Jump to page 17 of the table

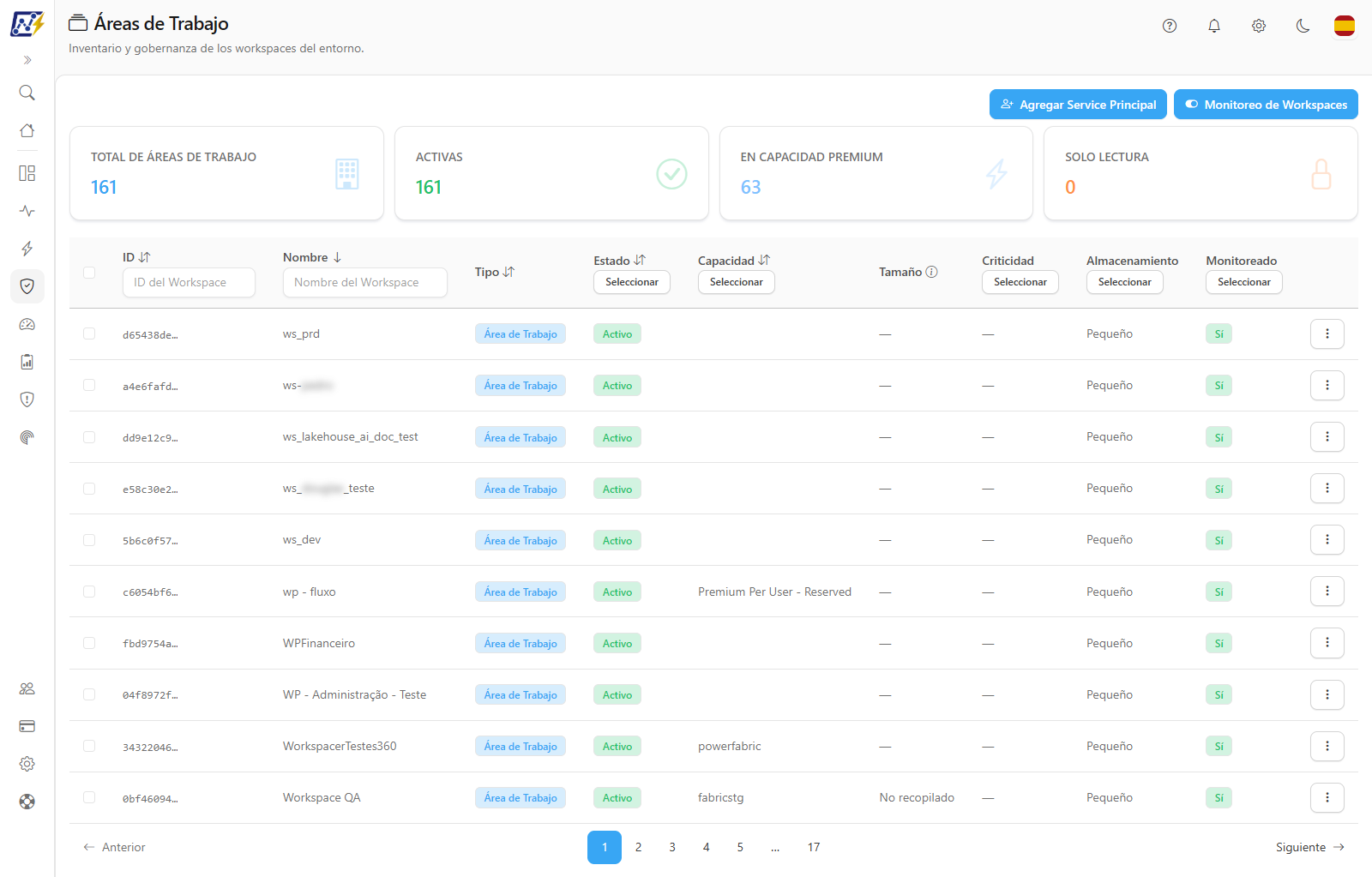(x=814, y=847)
